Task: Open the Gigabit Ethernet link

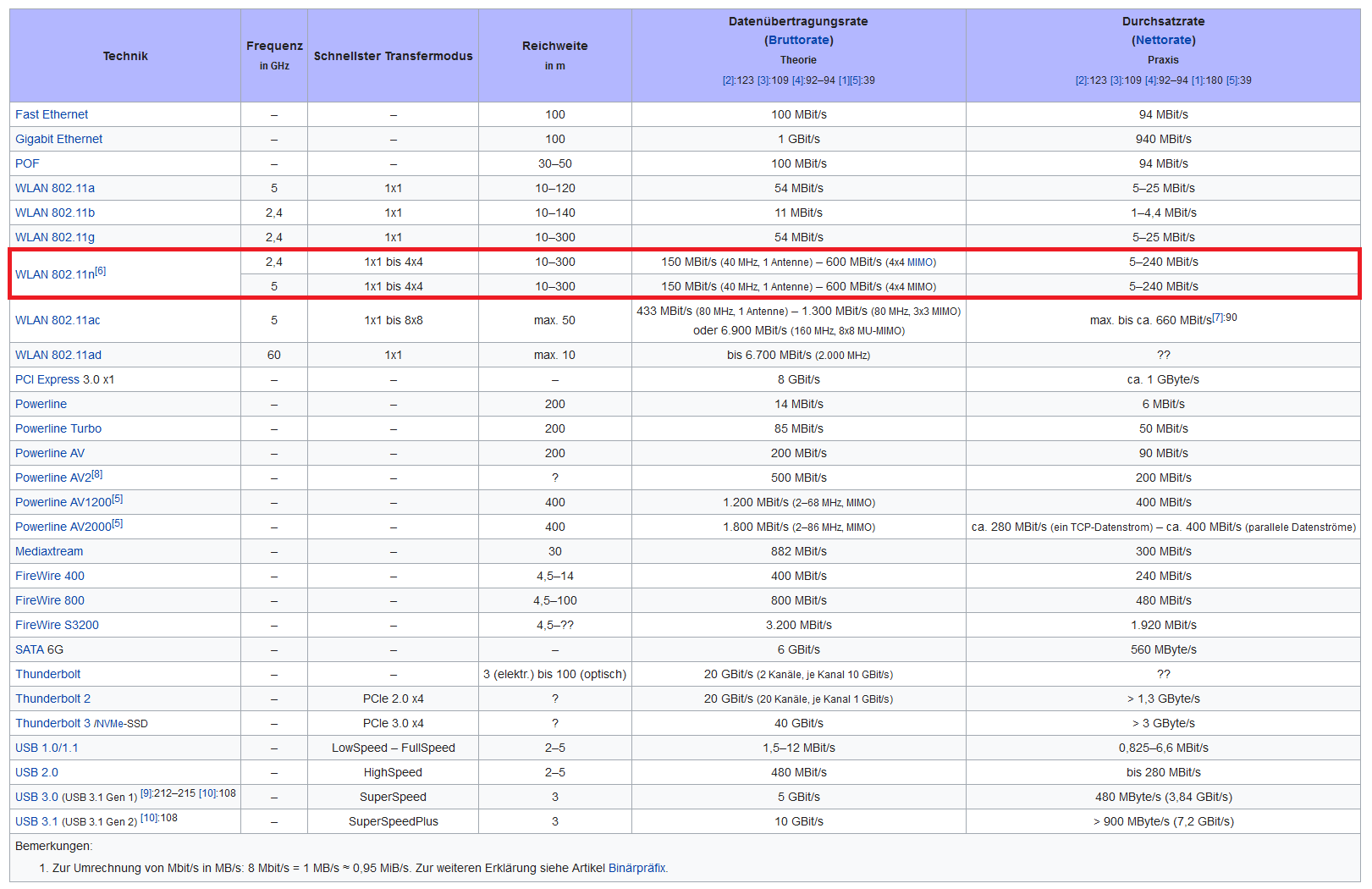Action: [58, 139]
